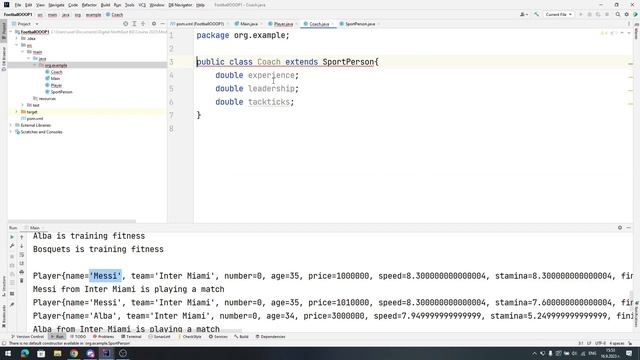Screen dimensions: 640x360
Task: Open the Current File run configuration dropdown
Action: [x=558, y=14]
